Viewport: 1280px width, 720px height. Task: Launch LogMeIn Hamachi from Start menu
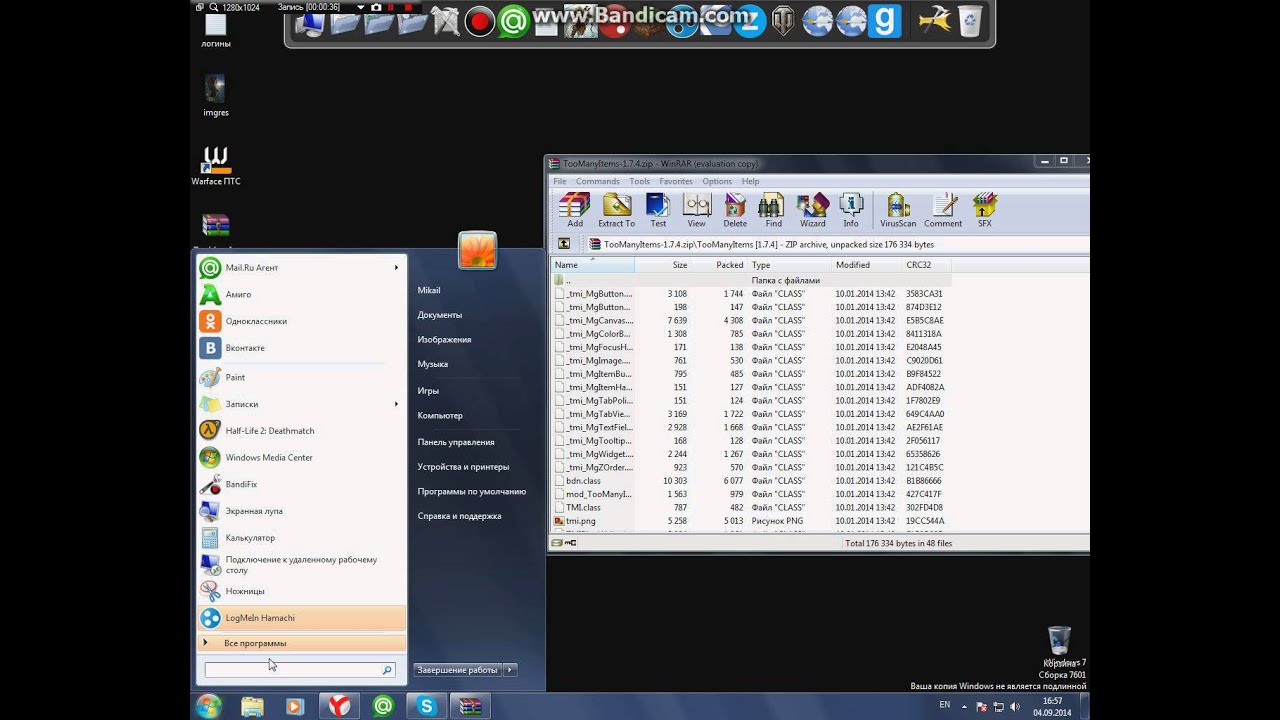300,618
